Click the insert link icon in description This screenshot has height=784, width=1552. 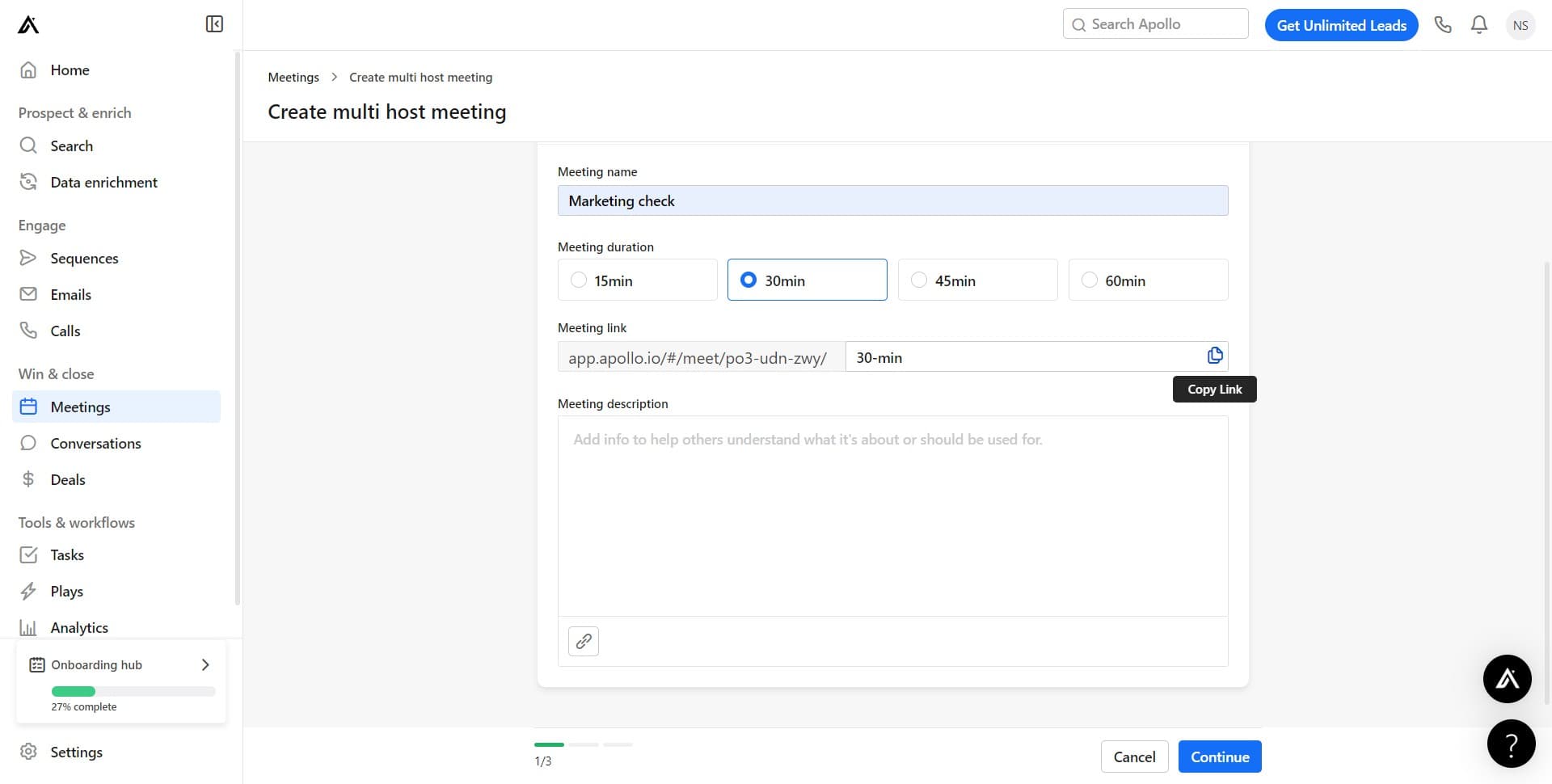(x=583, y=642)
